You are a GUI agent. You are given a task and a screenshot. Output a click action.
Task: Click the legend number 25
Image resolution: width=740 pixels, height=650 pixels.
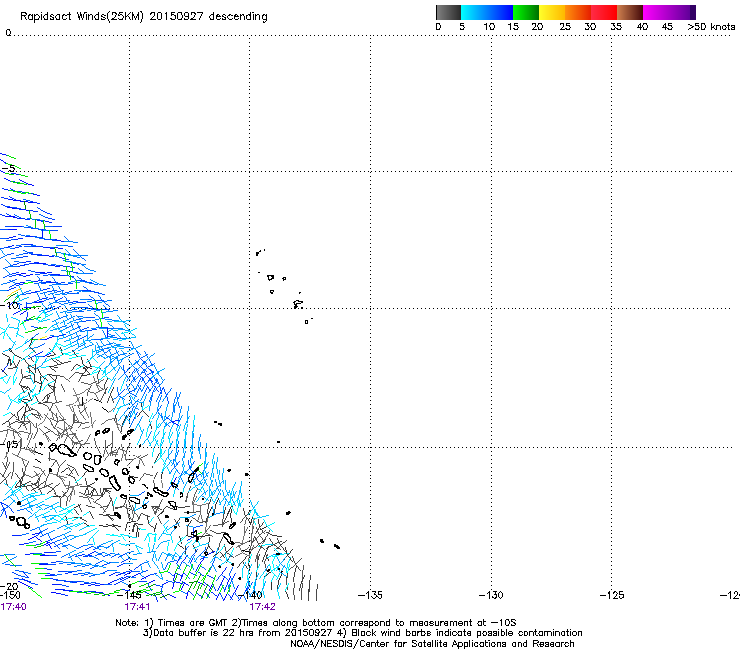565,27
